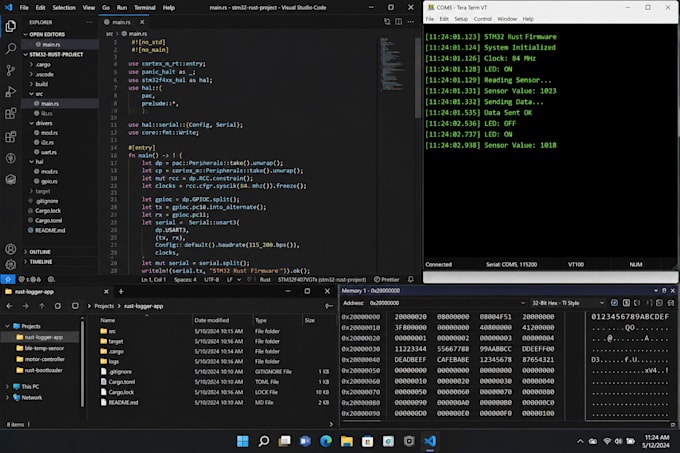Open the Memory address dropdown
This screenshot has height=453, width=680.
(x=523, y=303)
